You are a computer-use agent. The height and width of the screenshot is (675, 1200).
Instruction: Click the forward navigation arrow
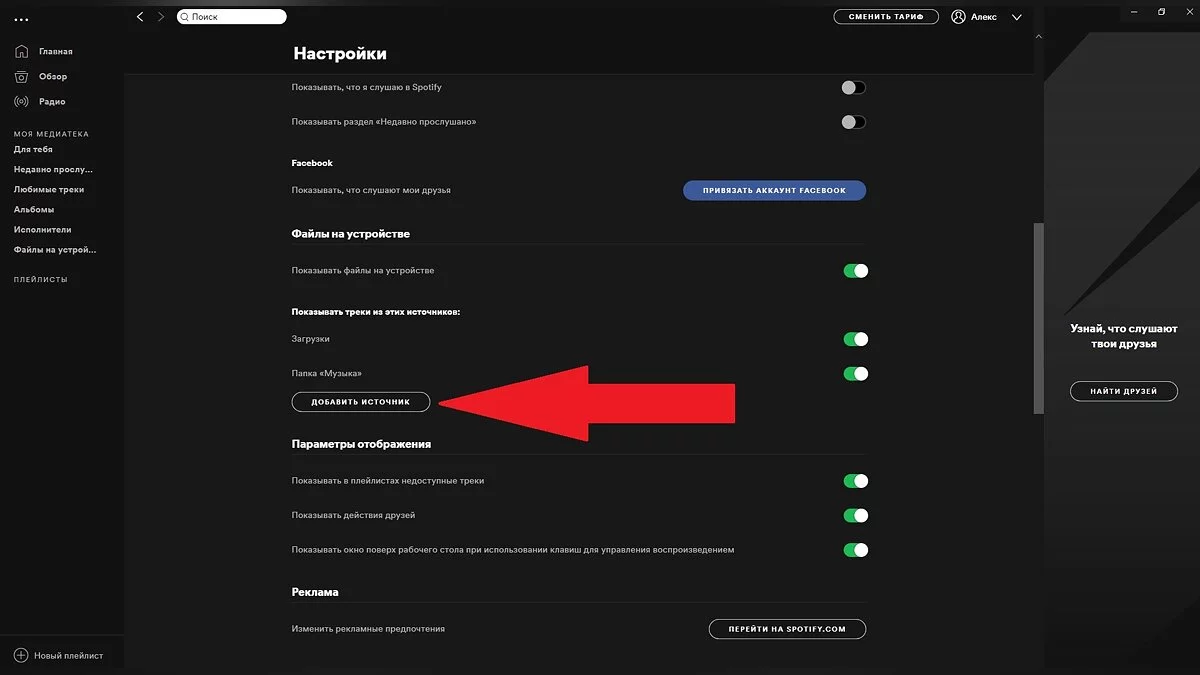click(x=161, y=17)
